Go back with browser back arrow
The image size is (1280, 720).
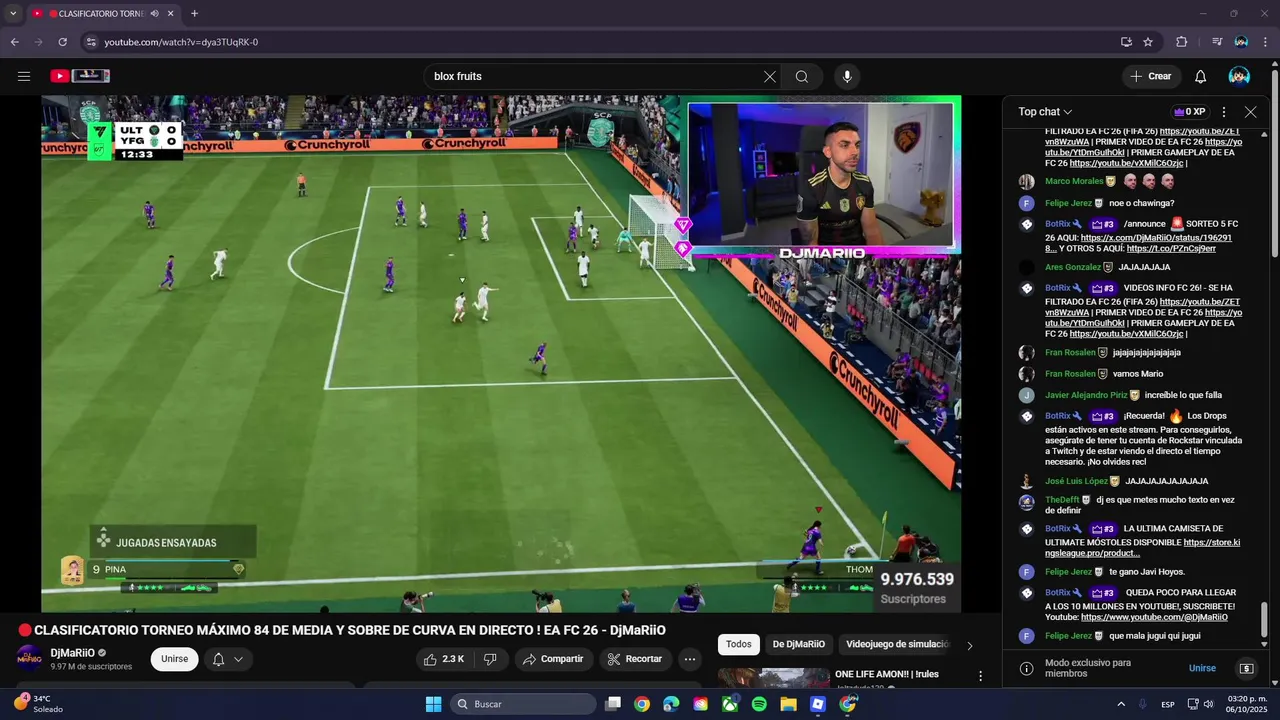[15, 42]
